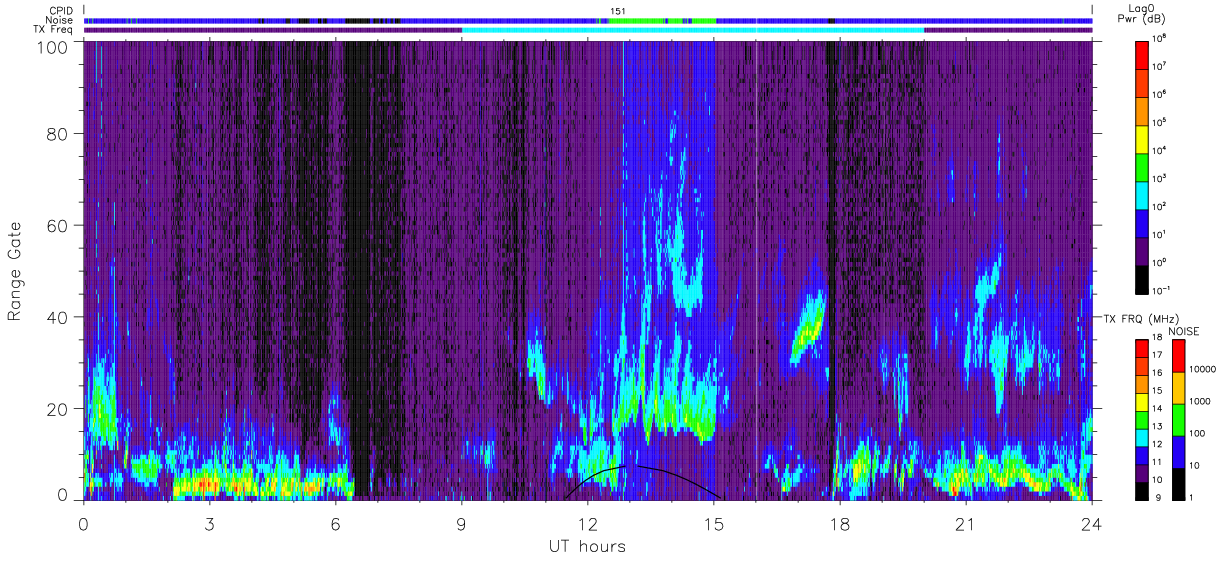This screenshot has height=567, width=1228.
Task: Click the 80 tick on Range Gate axis
Action: (56, 133)
